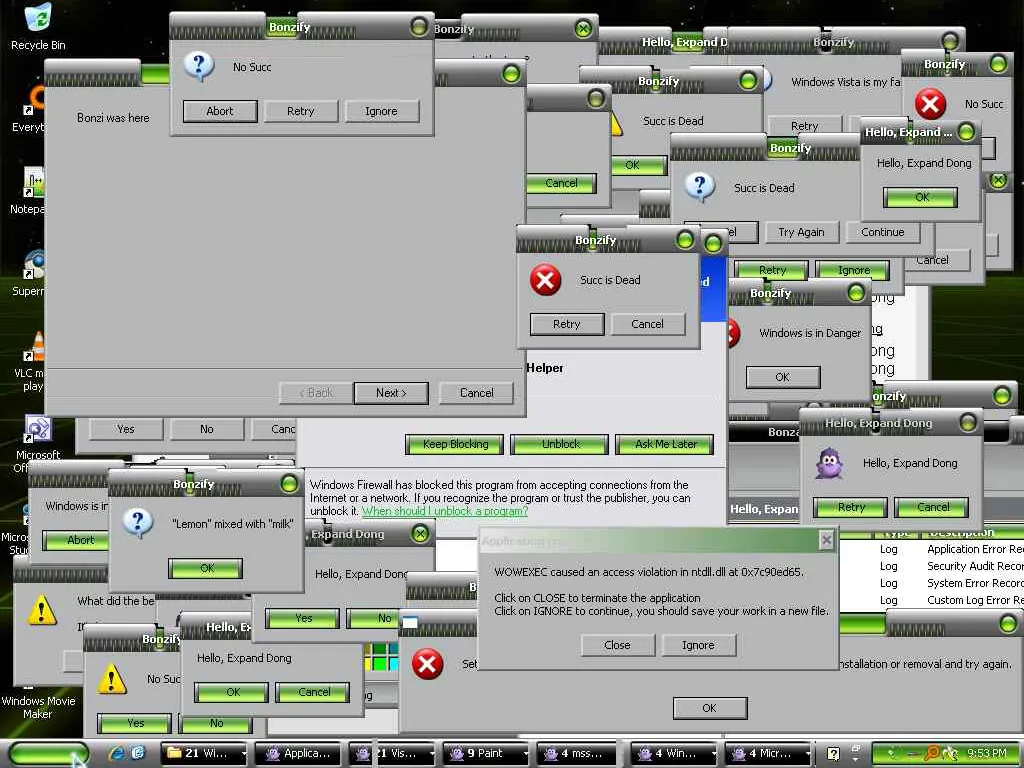The height and width of the screenshot is (768, 1024).
Task: Click green Abort button in Windows is in dialog
Action: [x=76, y=540]
